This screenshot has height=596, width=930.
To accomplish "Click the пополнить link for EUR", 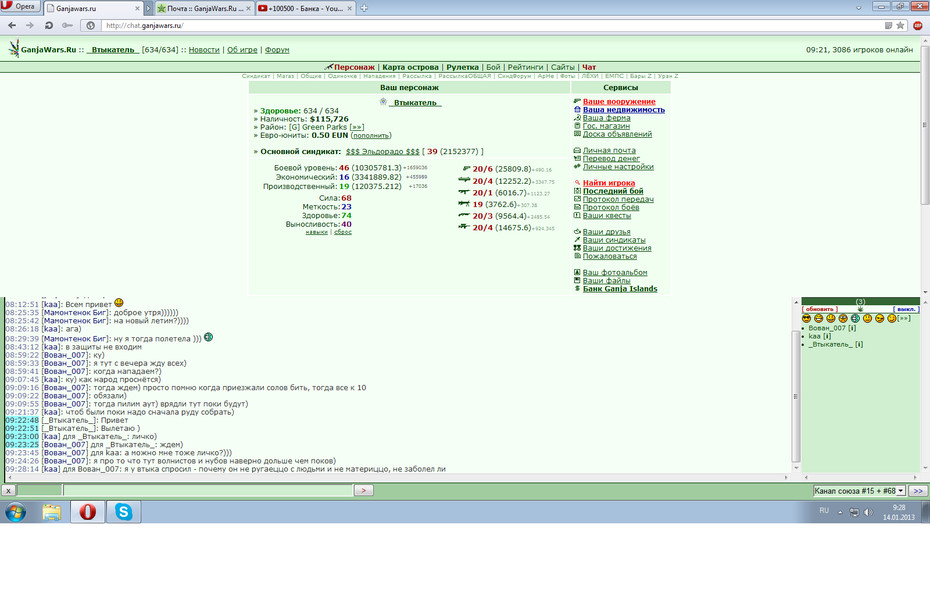I will [371, 135].
